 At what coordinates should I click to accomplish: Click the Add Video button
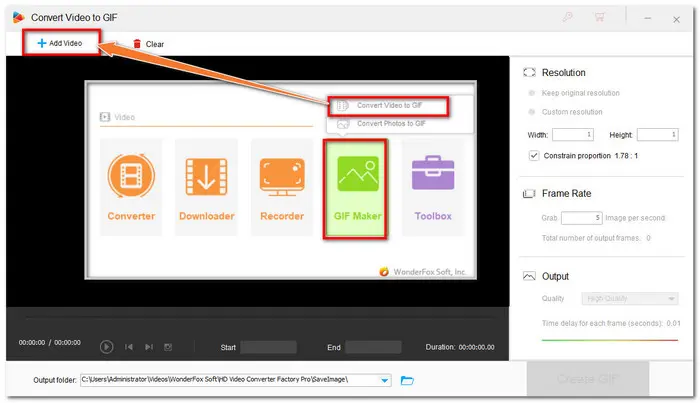[x=60, y=43]
